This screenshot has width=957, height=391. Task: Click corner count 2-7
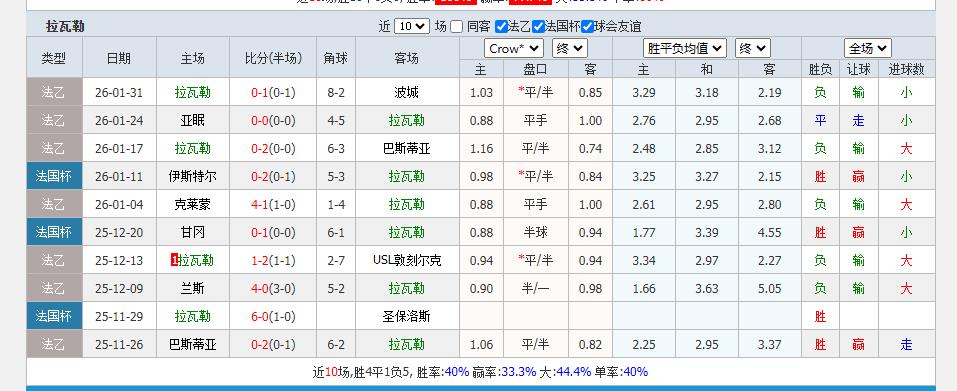[336, 261]
